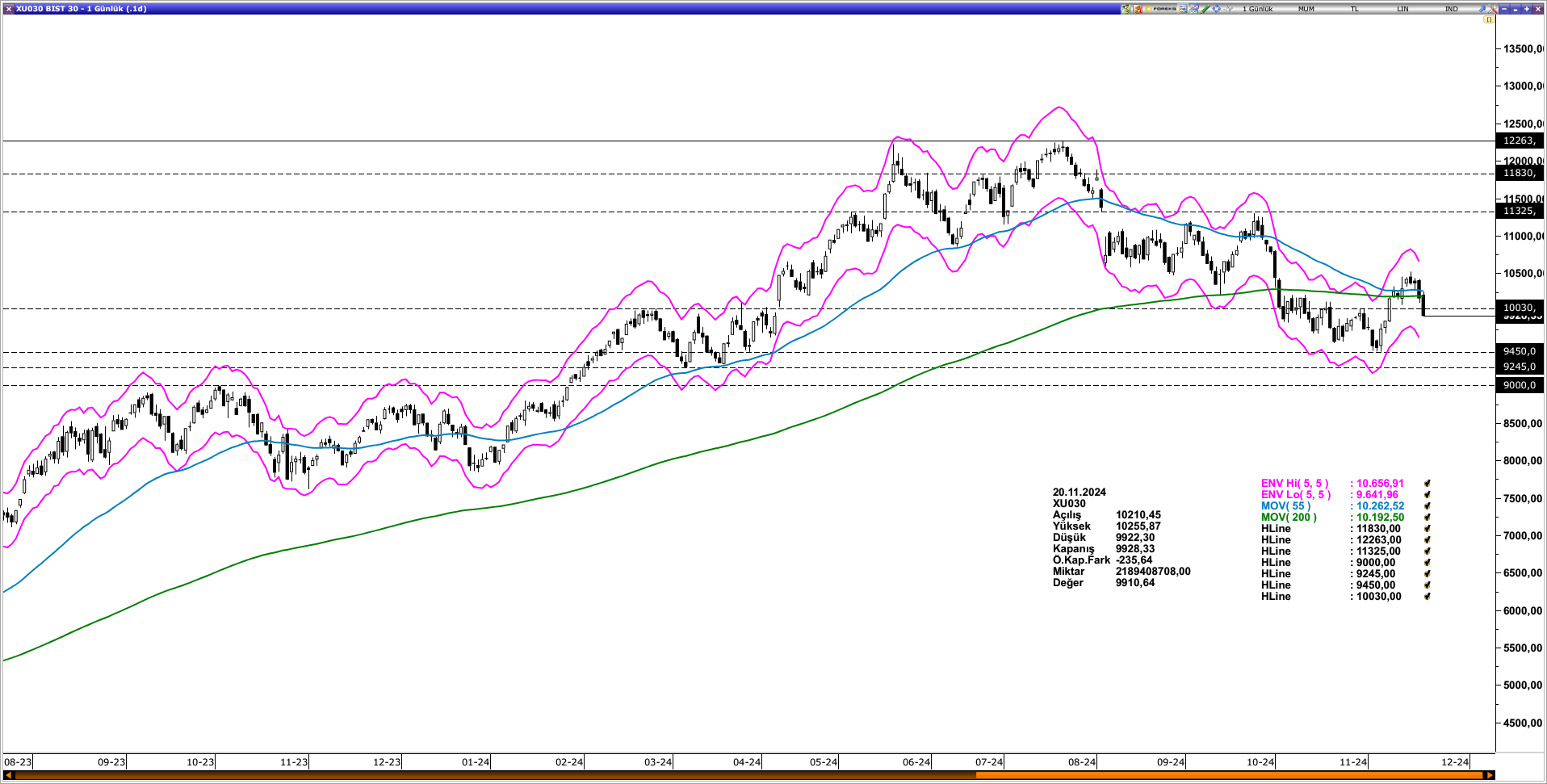1547x784 pixels.
Task: Click the red-gold figure icon in toolbar
Action: [x=1138, y=9]
